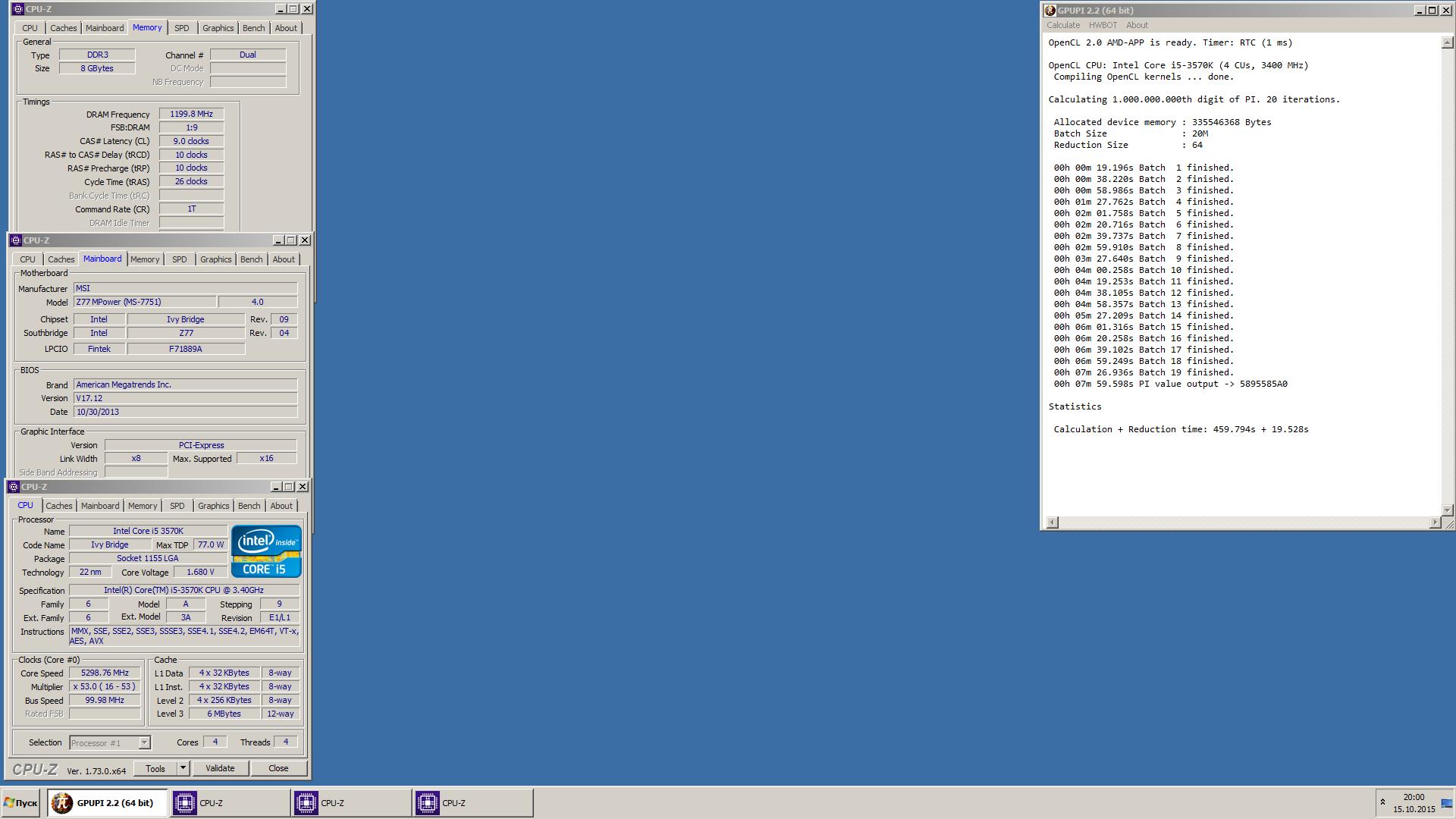Click GPUPI window title bar icon
The image size is (1456, 819).
point(1050,11)
